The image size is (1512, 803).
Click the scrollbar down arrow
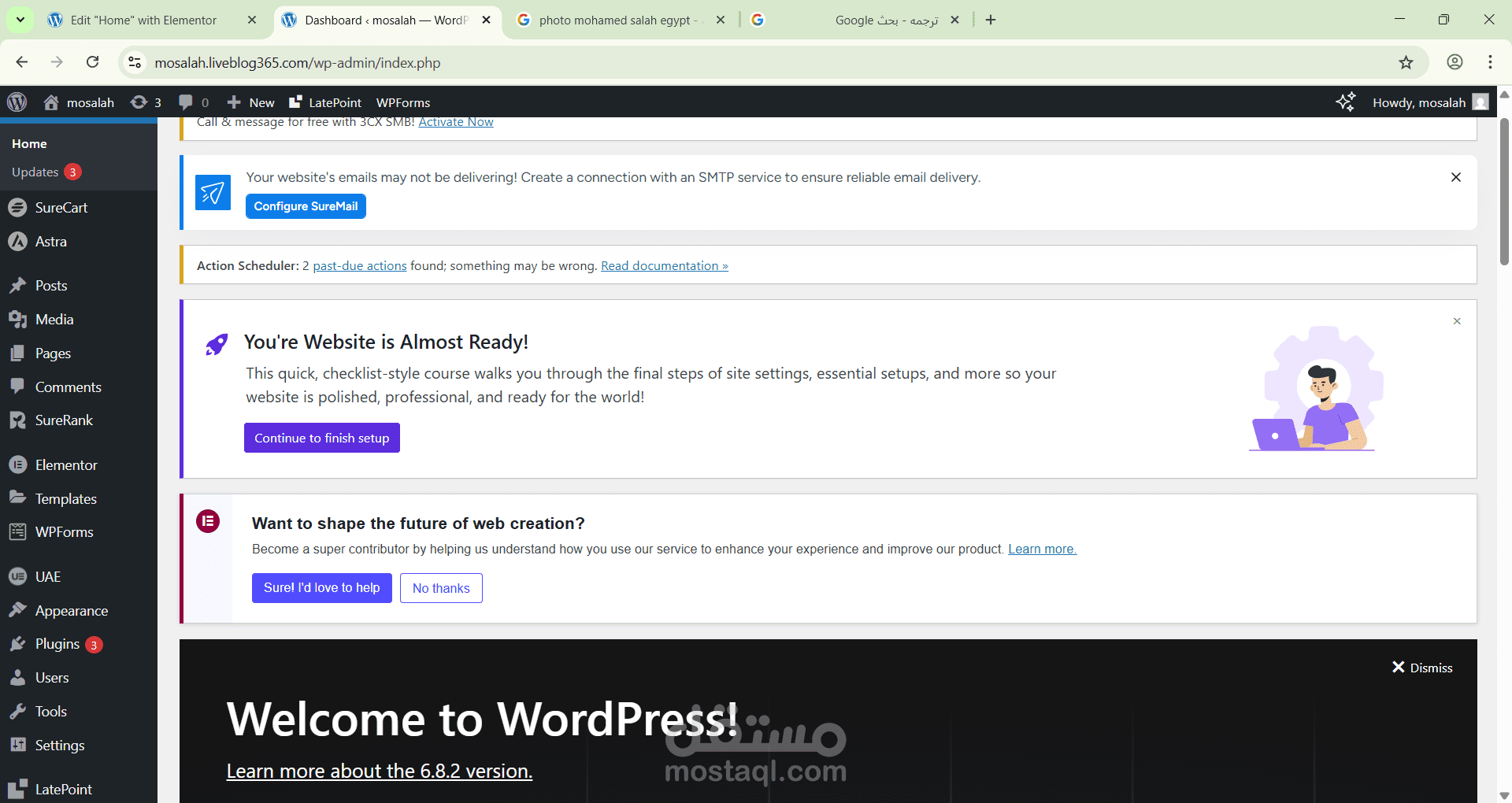tap(1504, 795)
